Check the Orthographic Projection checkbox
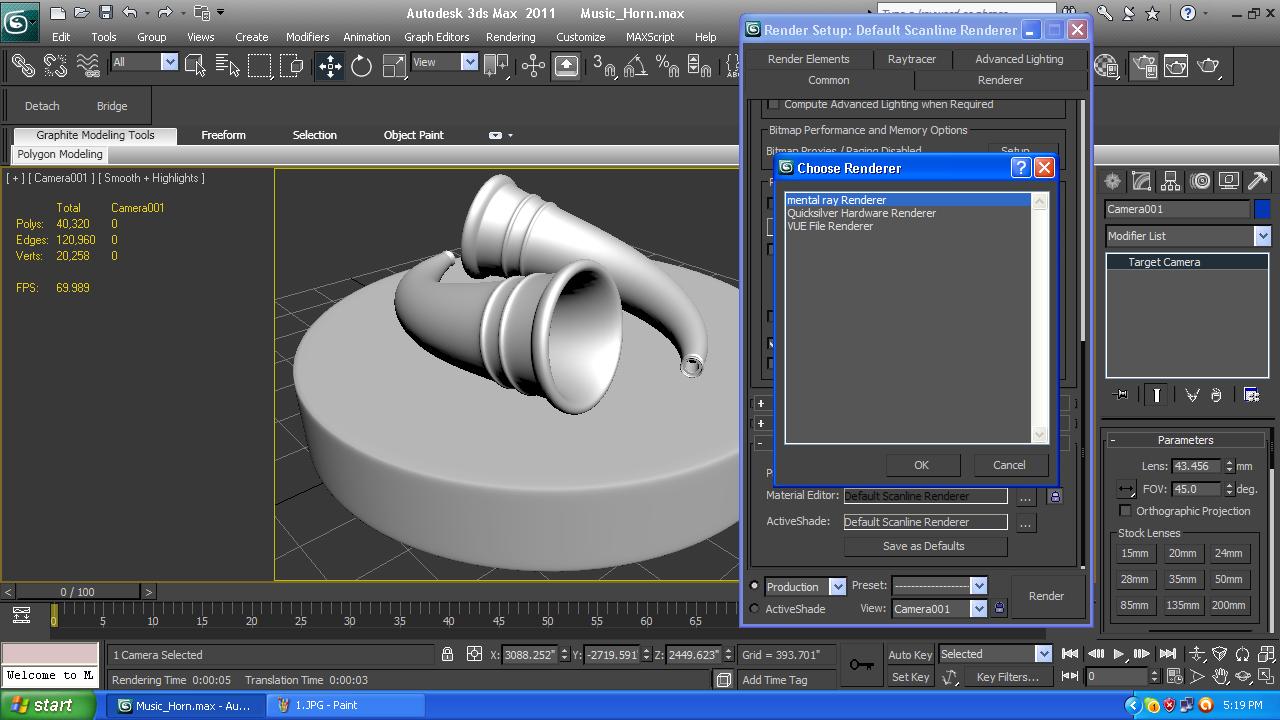1280x720 pixels. coord(1126,511)
